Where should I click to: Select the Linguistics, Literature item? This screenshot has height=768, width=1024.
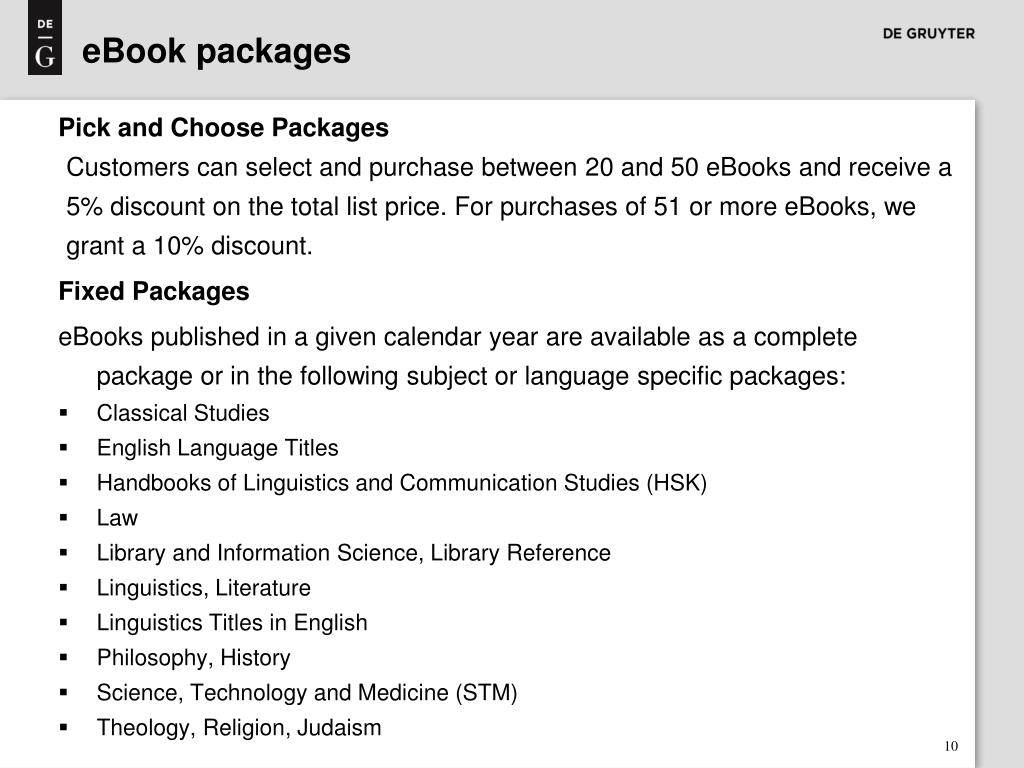[x=204, y=588]
